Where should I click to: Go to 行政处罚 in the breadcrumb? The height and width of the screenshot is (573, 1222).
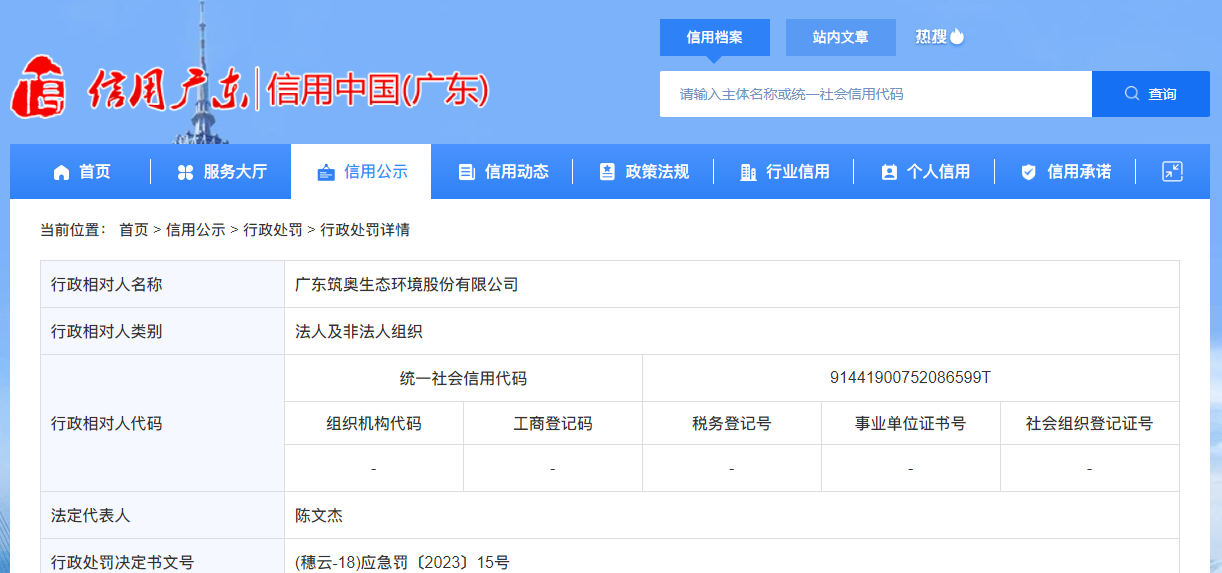pyautogui.click(x=273, y=230)
